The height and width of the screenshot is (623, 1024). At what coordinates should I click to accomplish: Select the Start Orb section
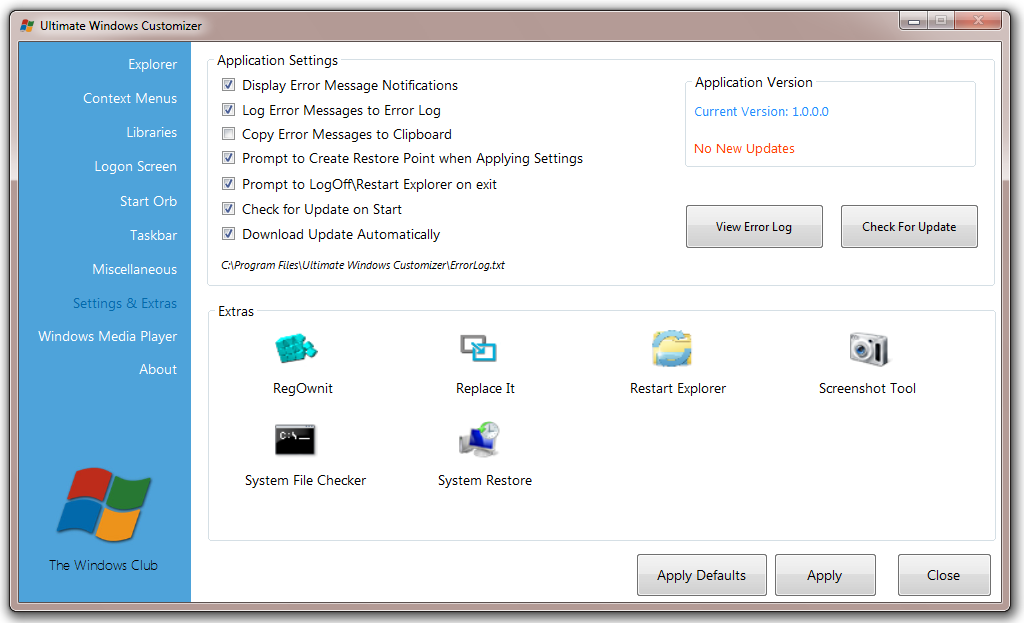tap(148, 201)
